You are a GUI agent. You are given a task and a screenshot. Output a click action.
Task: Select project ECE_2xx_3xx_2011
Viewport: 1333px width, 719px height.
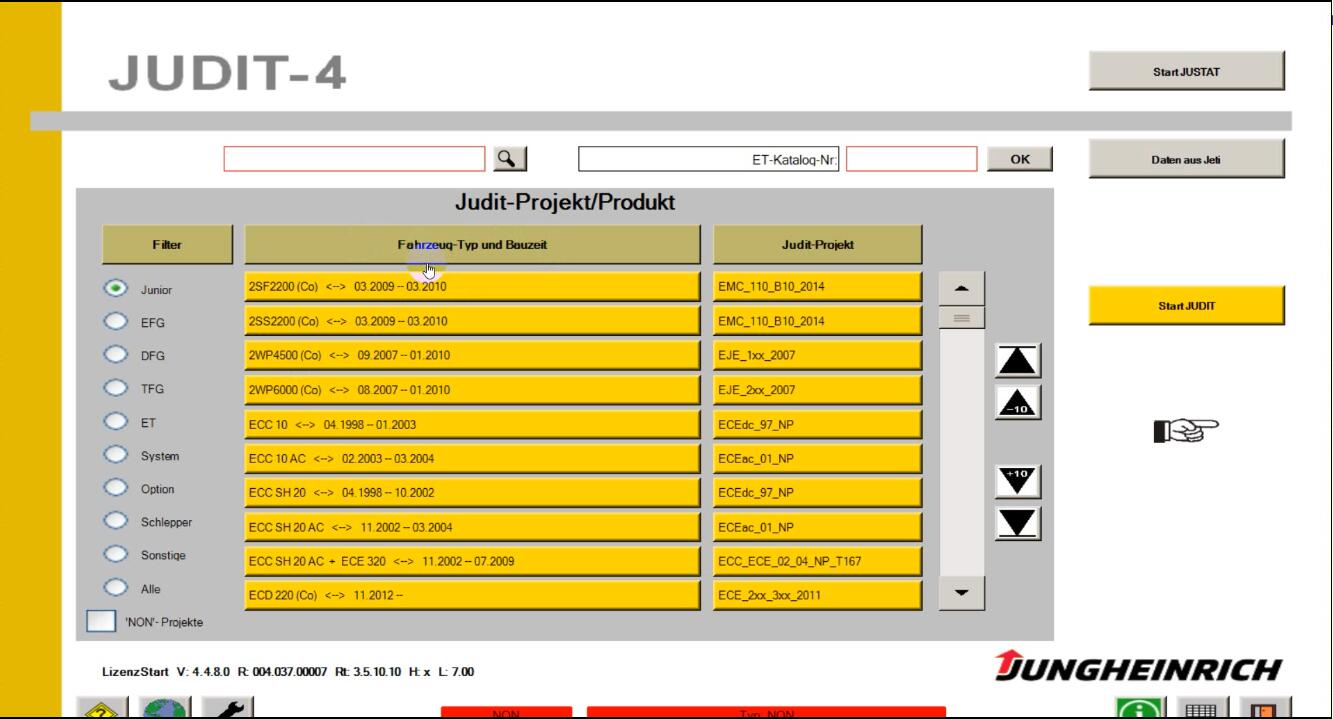(817, 595)
